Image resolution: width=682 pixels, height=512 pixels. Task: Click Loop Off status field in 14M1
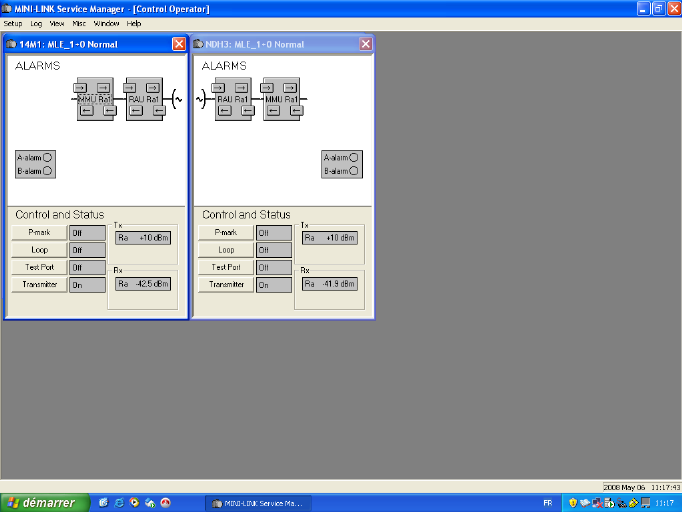pyautogui.click(x=87, y=250)
